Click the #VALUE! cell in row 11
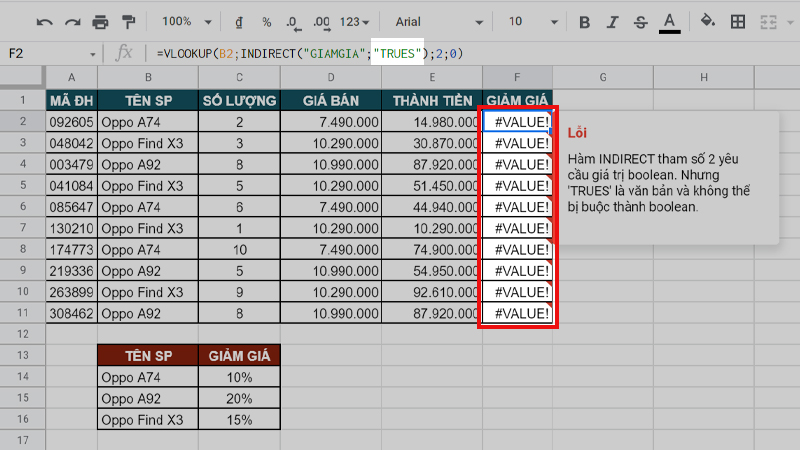Screen dimensions: 800x450 tap(517, 313)
